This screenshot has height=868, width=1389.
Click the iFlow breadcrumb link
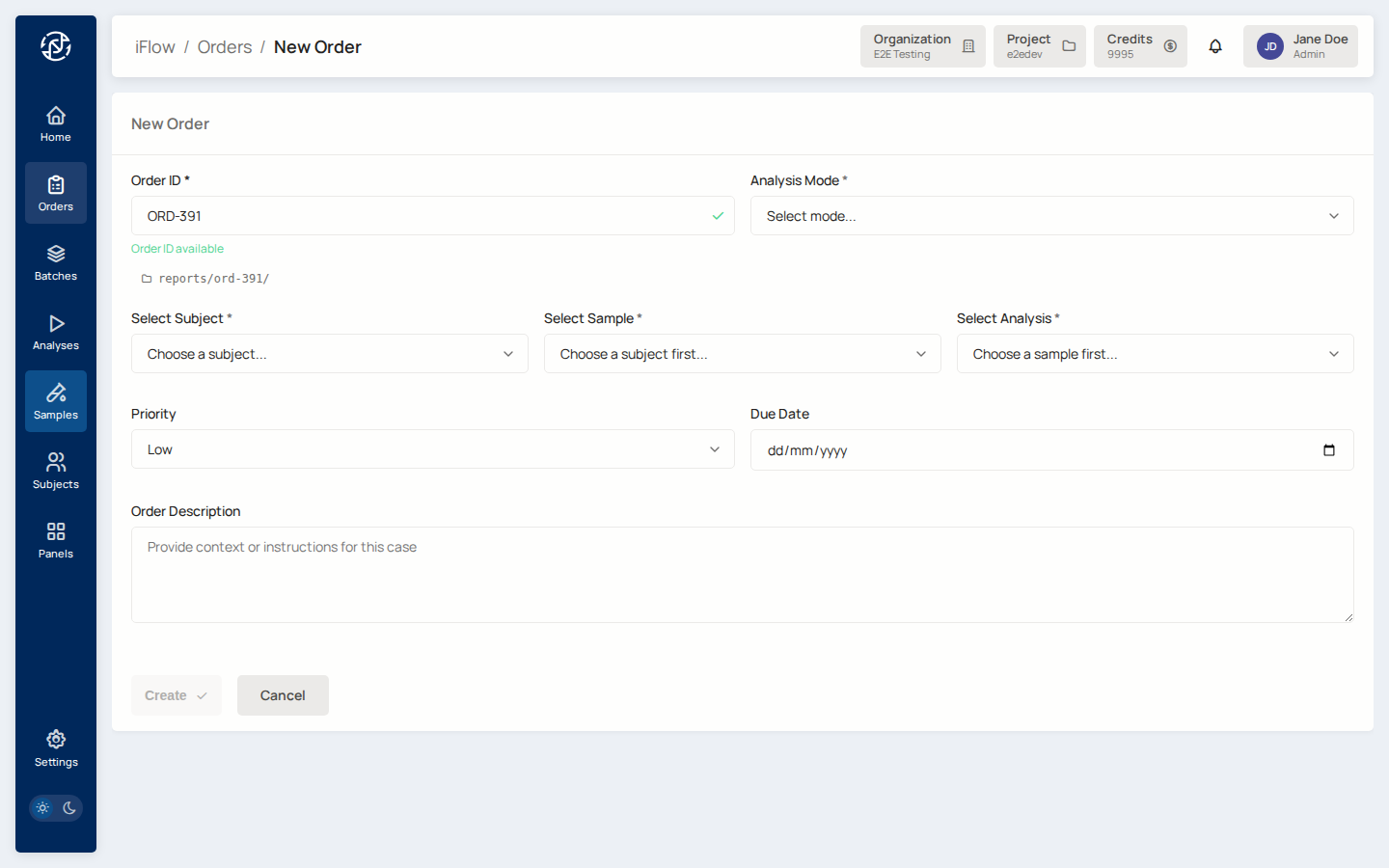[x=155, y=47]
